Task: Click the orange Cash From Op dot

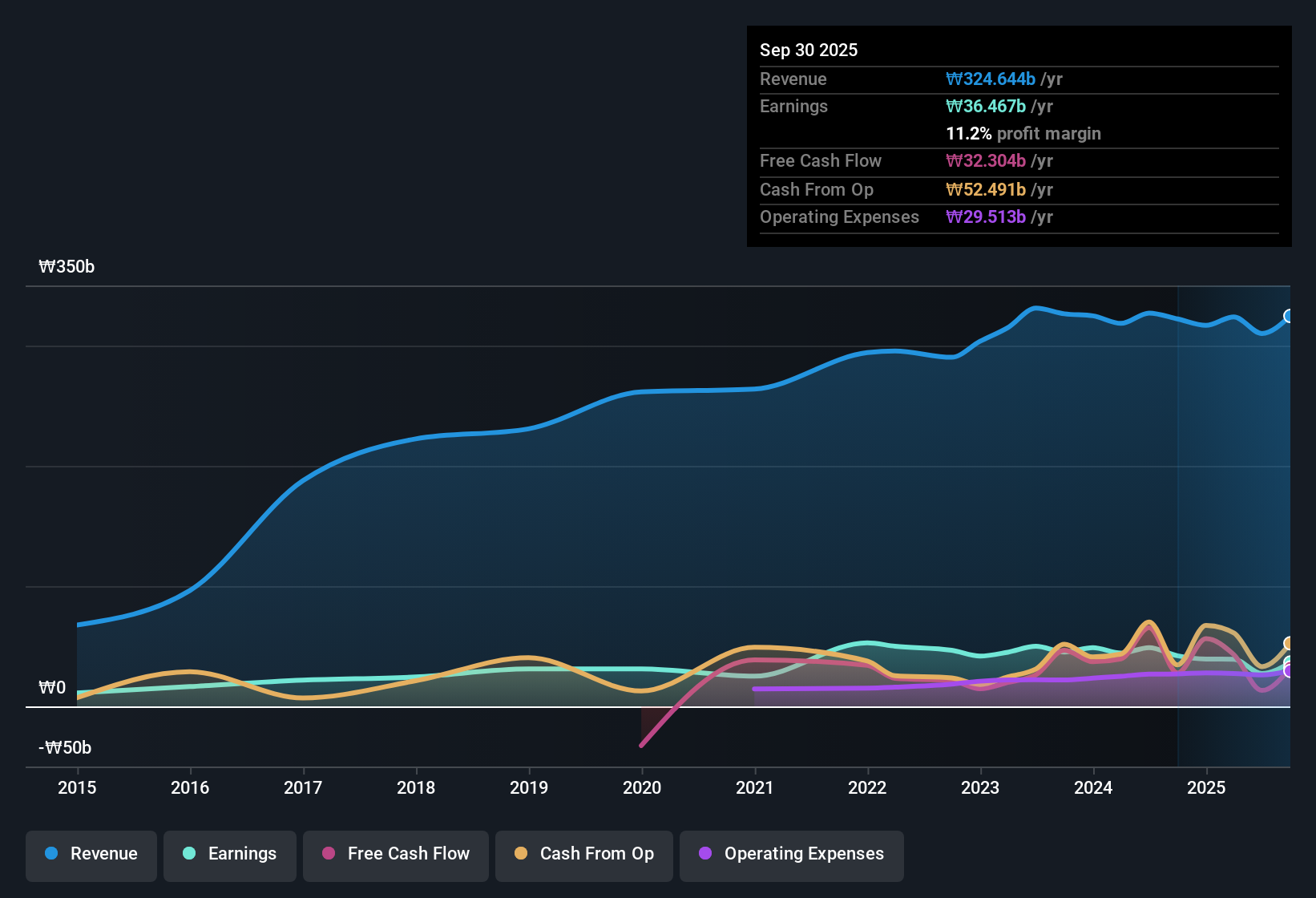Action: tap(521, 854)
